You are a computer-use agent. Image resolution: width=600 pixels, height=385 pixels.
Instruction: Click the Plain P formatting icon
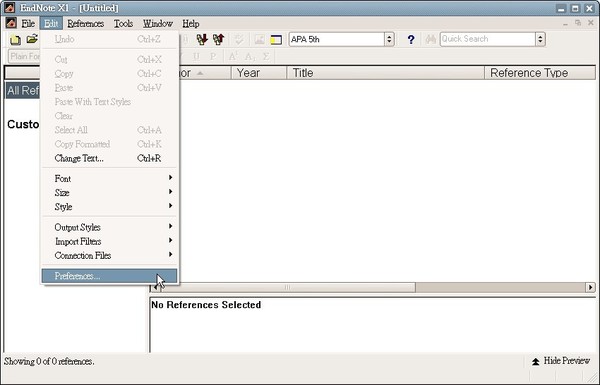pyautogui.click(x=213, y=57)
